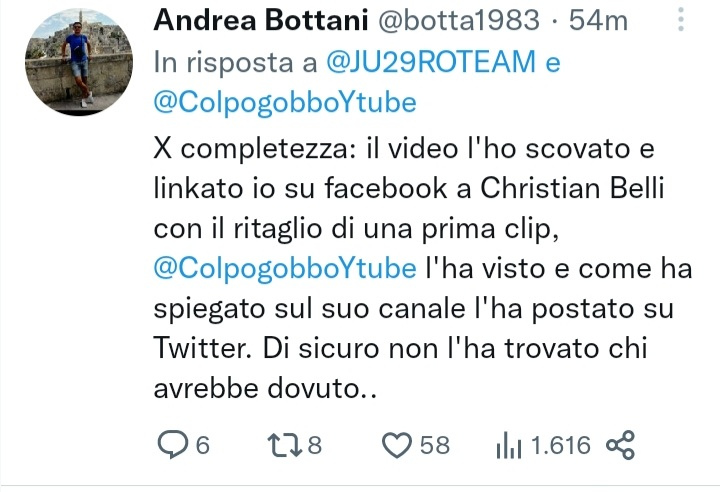720x492 pixels.
Task: Click the @botta1983 username handle
Action: (x=458, y=21)
